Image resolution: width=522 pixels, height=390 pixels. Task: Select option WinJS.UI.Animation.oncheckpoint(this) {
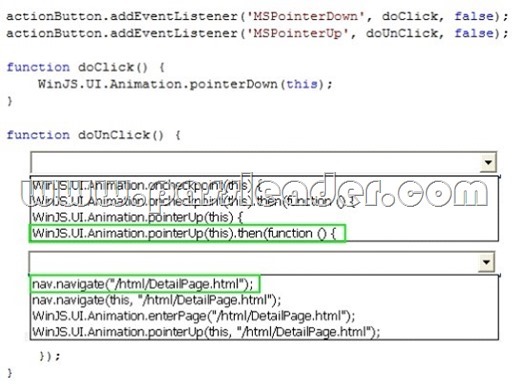click(147, 185)
